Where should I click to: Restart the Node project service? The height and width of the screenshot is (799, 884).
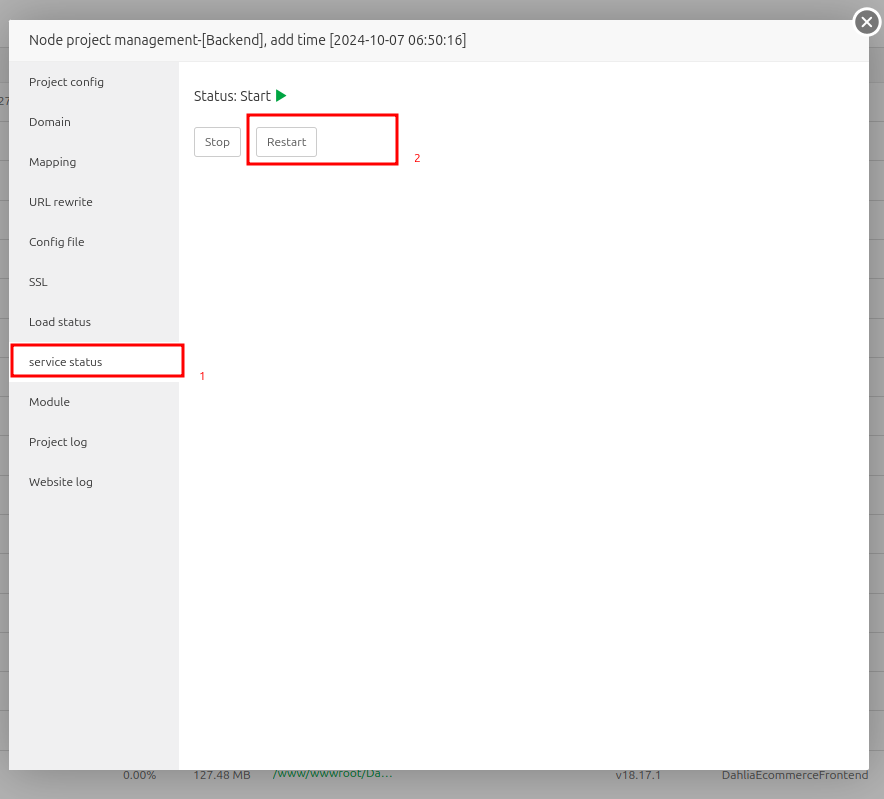coord(286,142)
